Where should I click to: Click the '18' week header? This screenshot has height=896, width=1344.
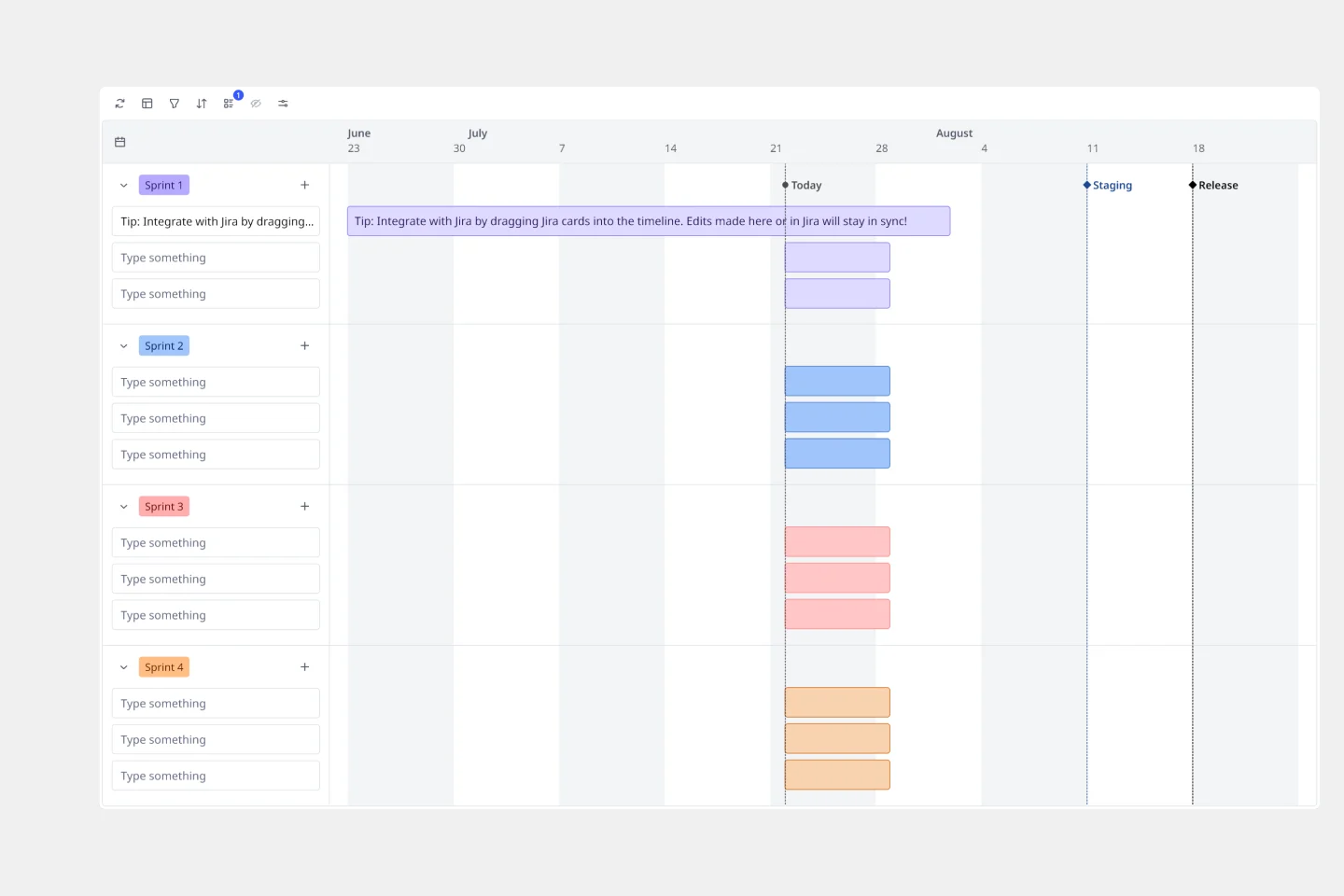point(1198,148)
